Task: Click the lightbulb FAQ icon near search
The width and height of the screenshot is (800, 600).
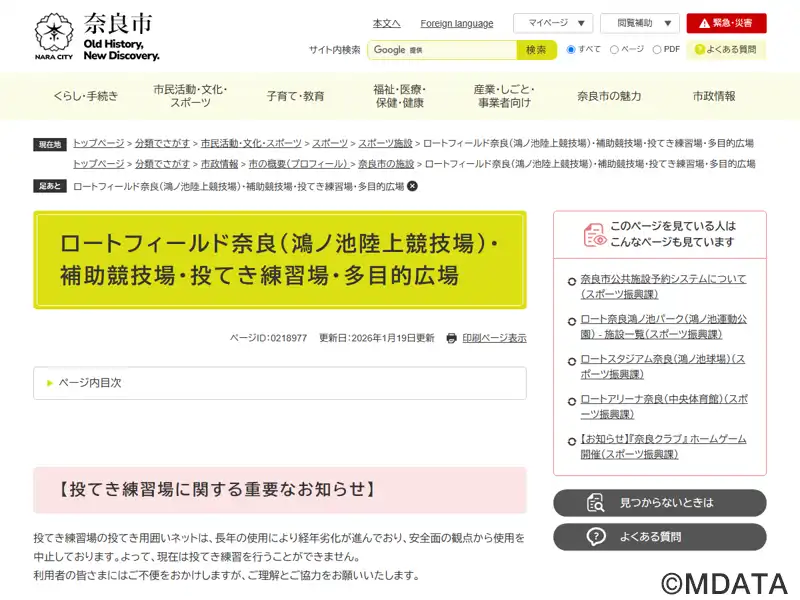Action: [697, 49]
